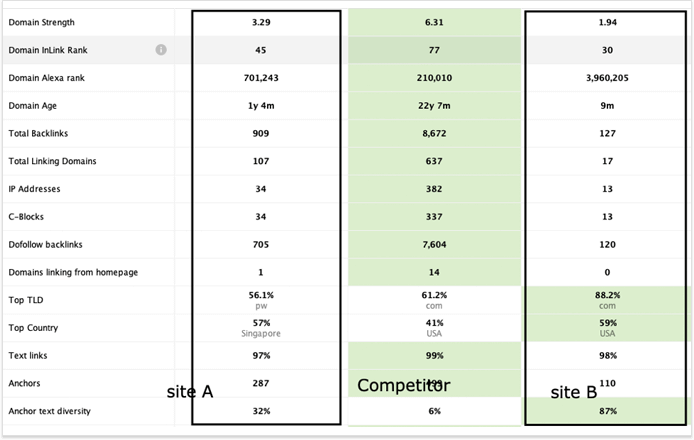The image size is (694, 440).
Task: Select the Domain Strength row label
Action: (41, 22)
